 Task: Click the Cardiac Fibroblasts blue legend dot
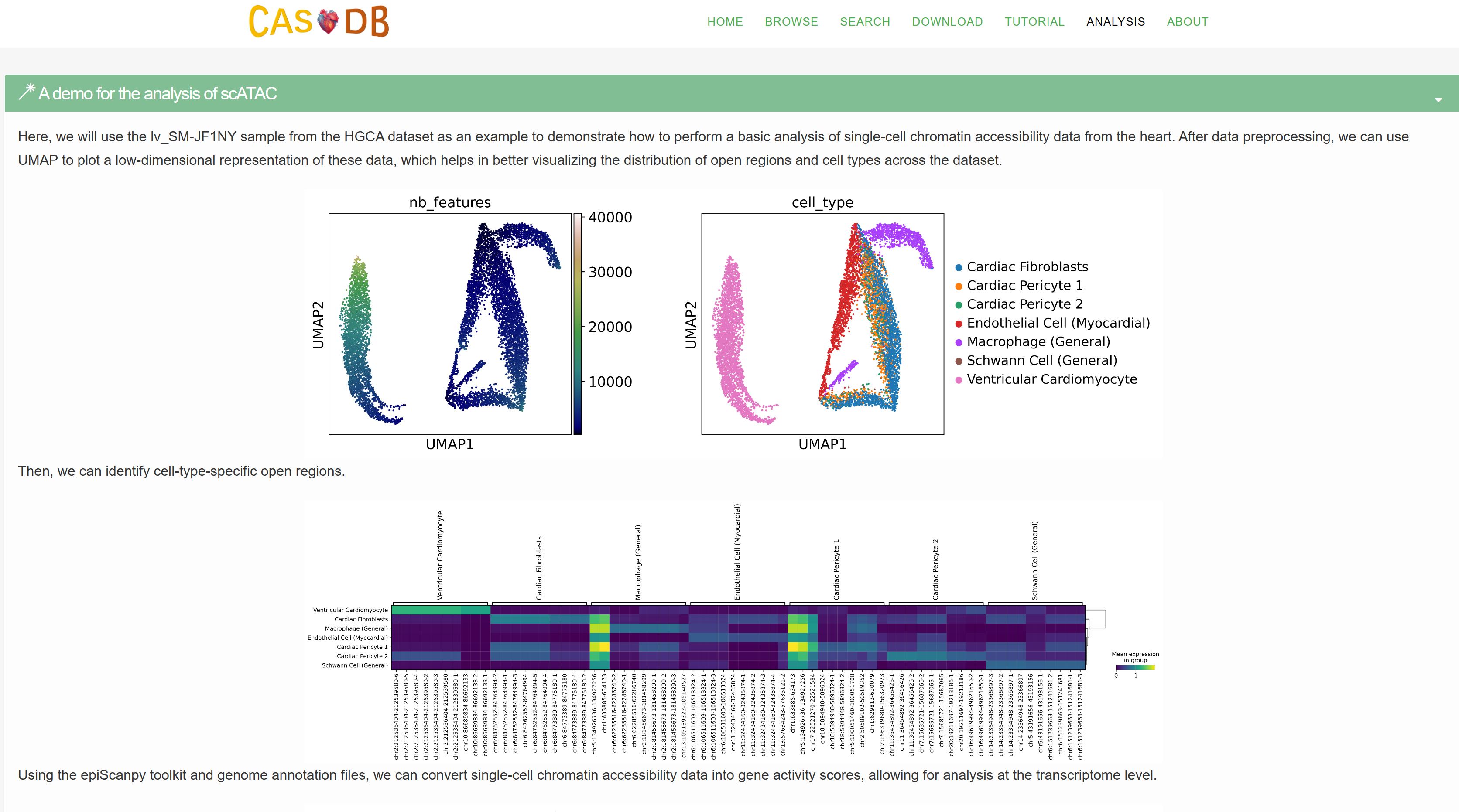(958, 267)
